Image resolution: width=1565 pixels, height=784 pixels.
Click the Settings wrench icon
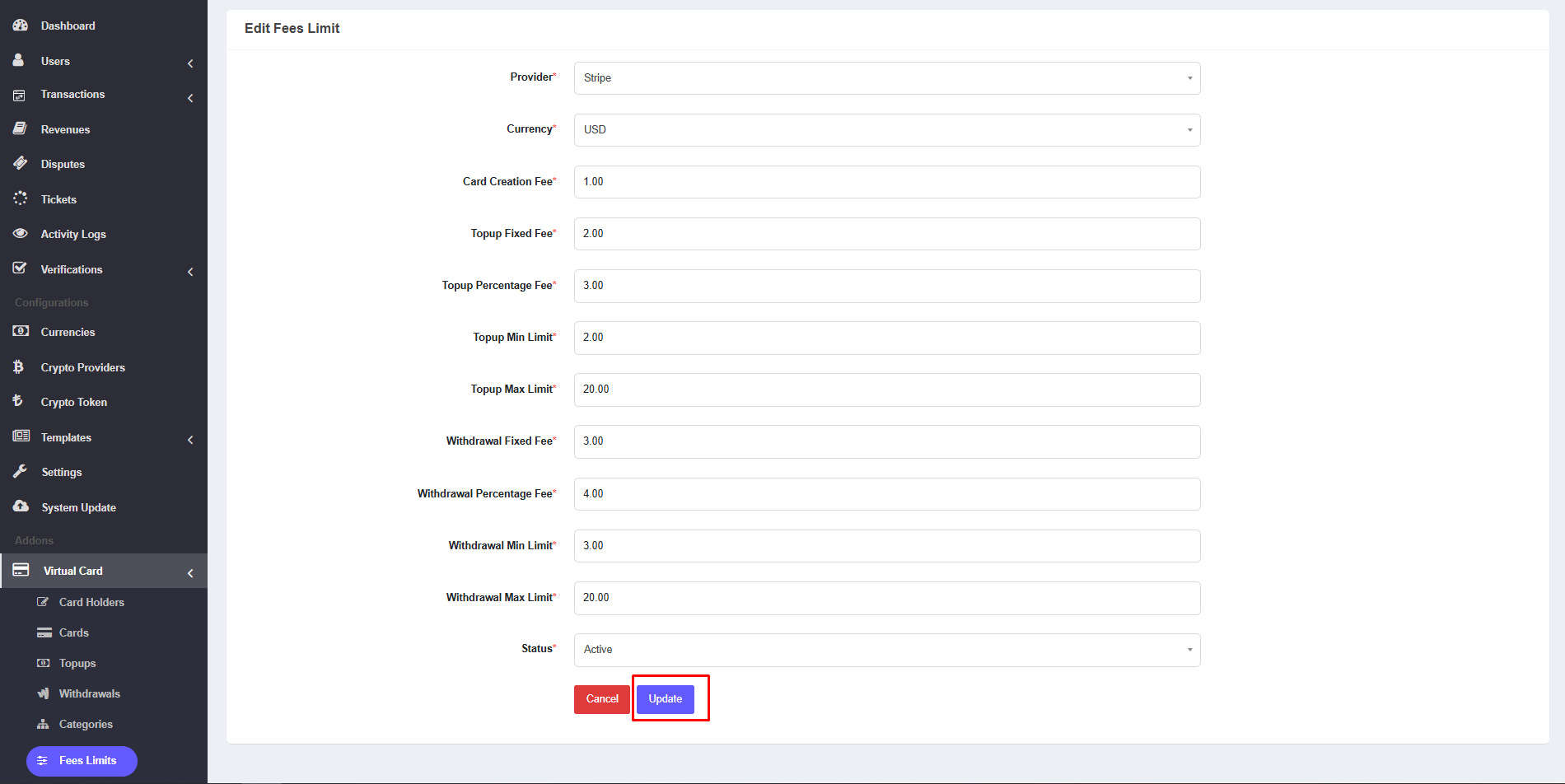pyautogui.click(x=21, y=472)
